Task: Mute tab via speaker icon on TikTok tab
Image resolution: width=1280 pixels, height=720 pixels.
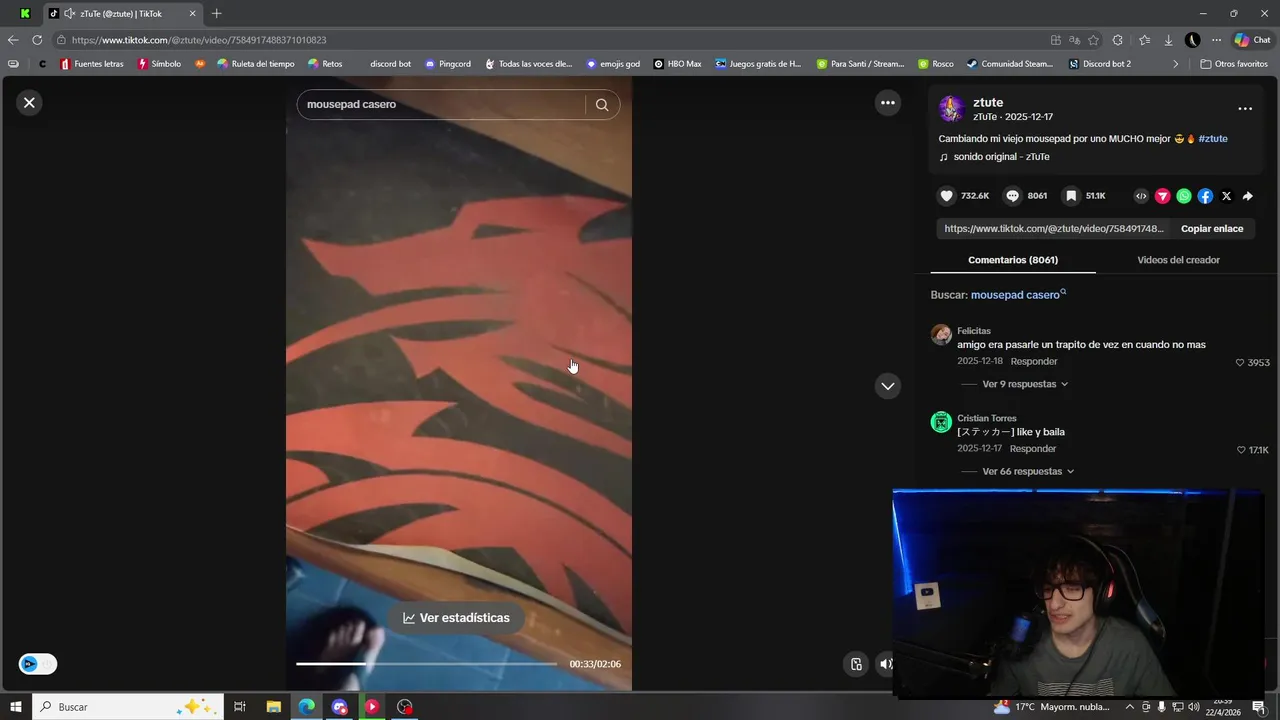Action: tap(69, 14)
